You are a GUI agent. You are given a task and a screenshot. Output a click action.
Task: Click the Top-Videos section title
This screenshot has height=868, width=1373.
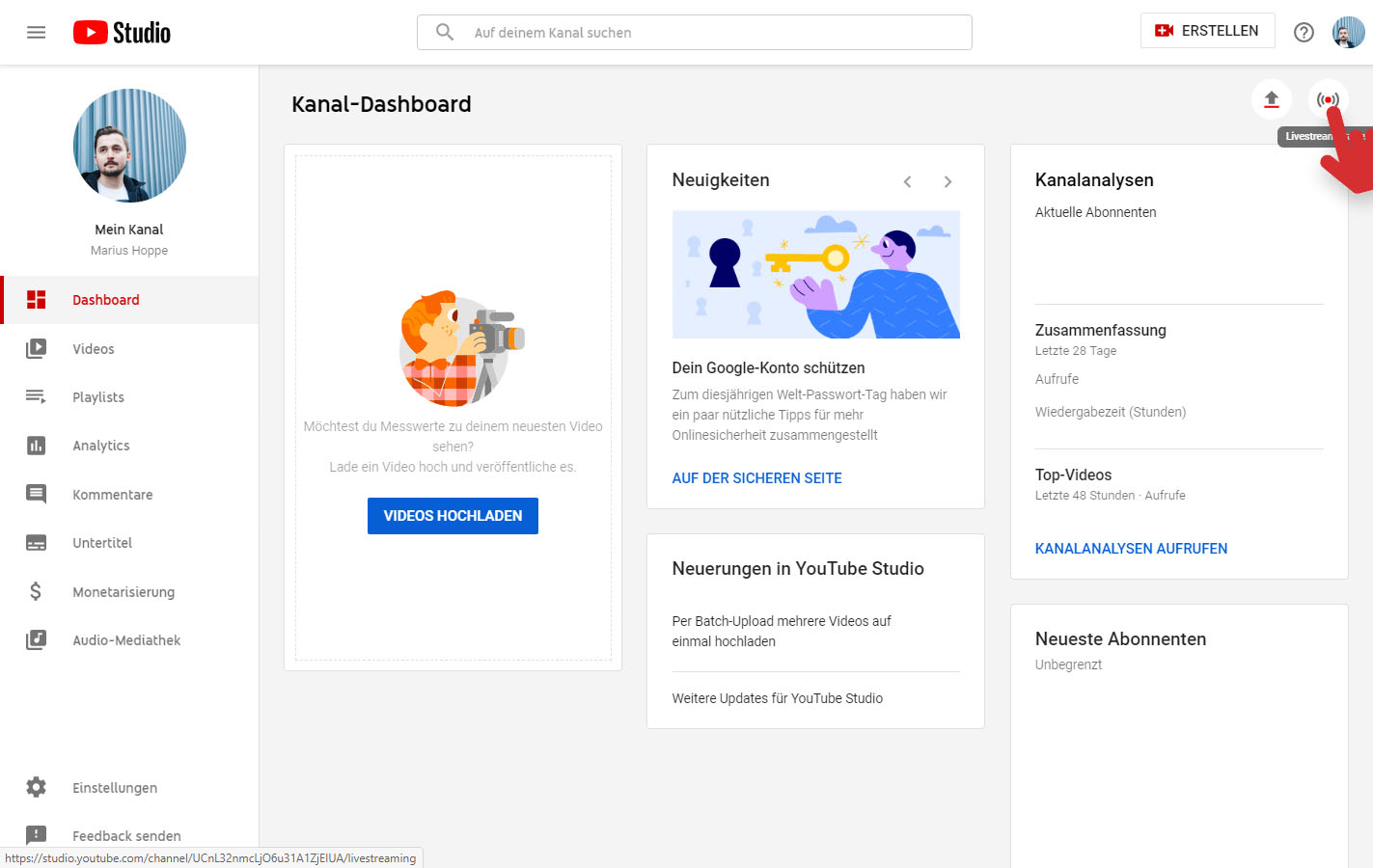tap(1074, 475)
